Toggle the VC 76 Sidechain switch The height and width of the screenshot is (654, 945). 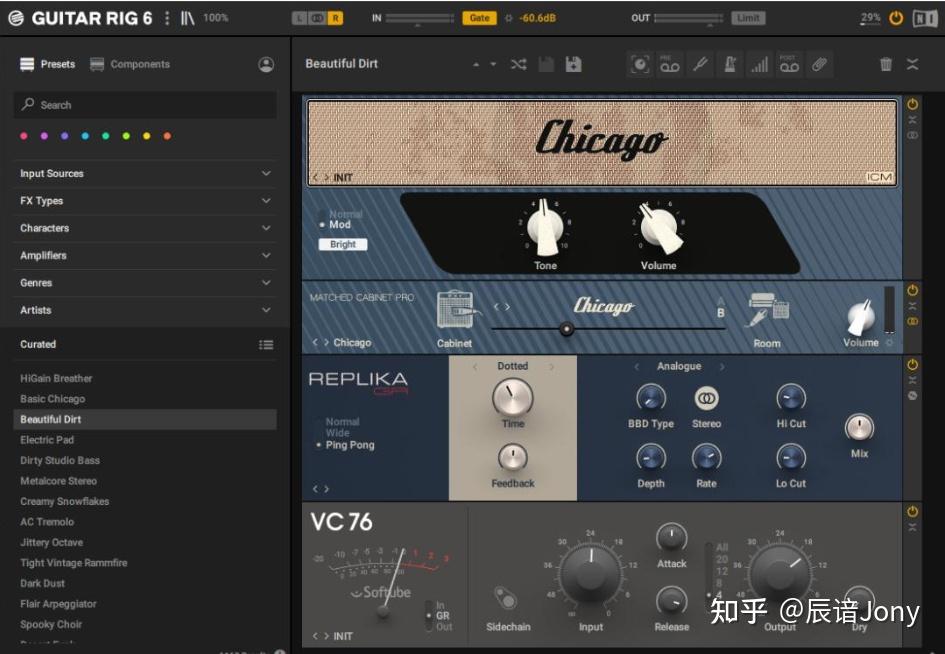click(x=505, y=598)
